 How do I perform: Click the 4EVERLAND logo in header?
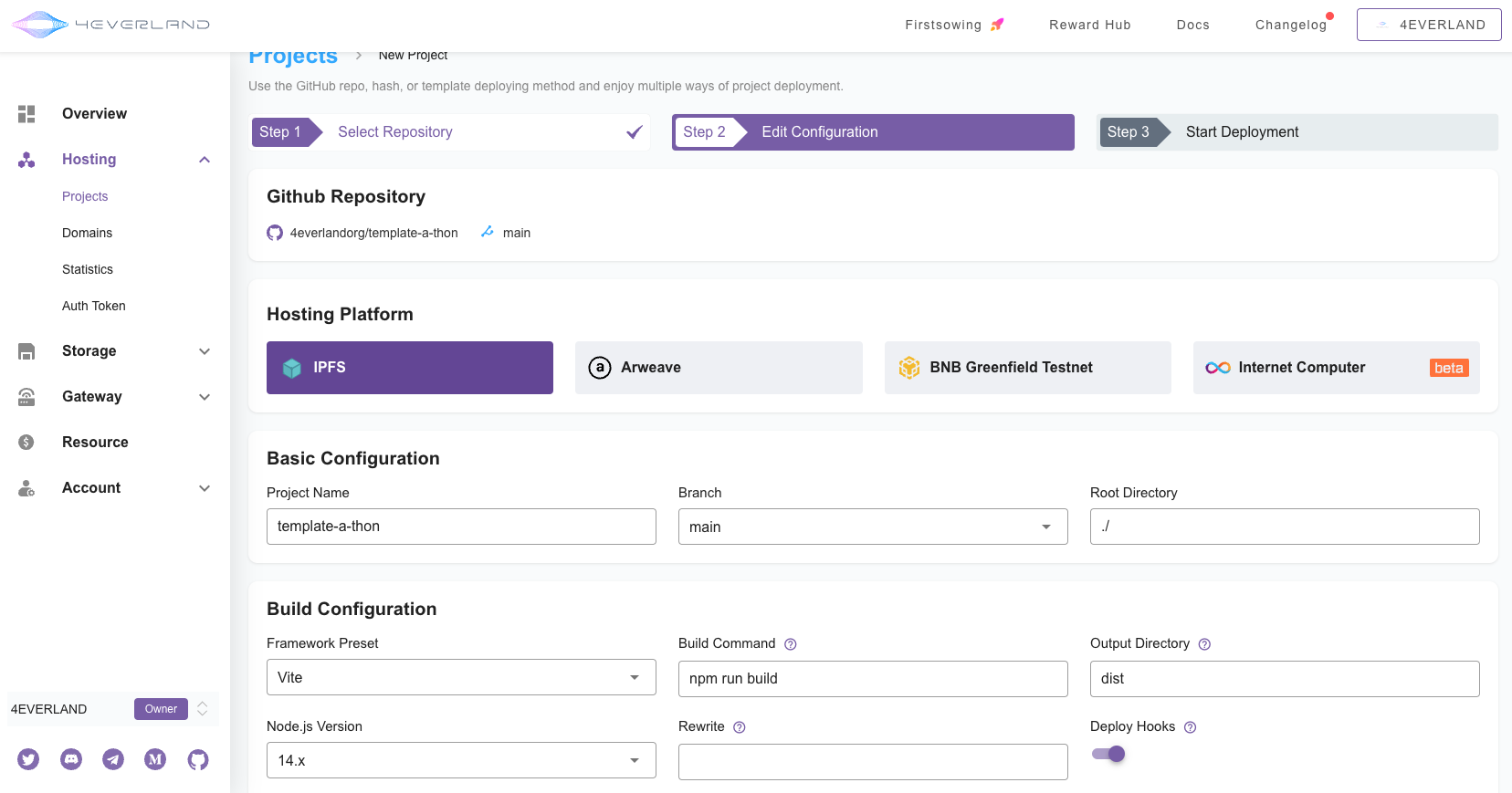[110, 25]
